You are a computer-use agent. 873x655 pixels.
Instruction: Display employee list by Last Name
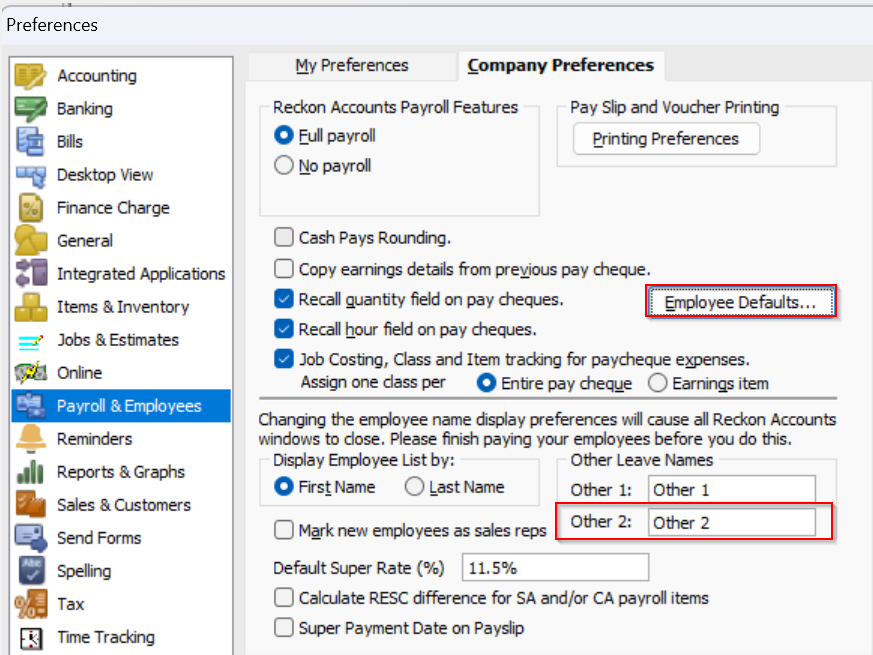click(x=414, y=487)
